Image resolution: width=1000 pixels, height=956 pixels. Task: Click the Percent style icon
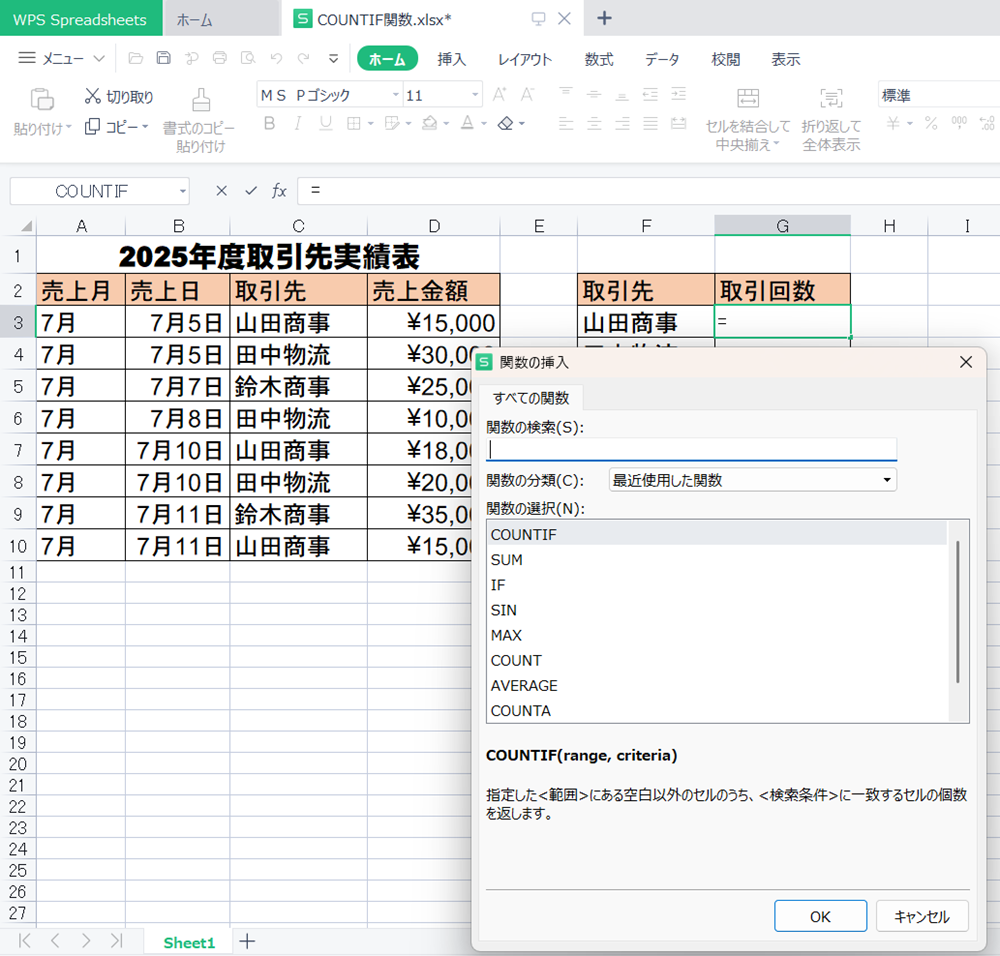point(931,123)
